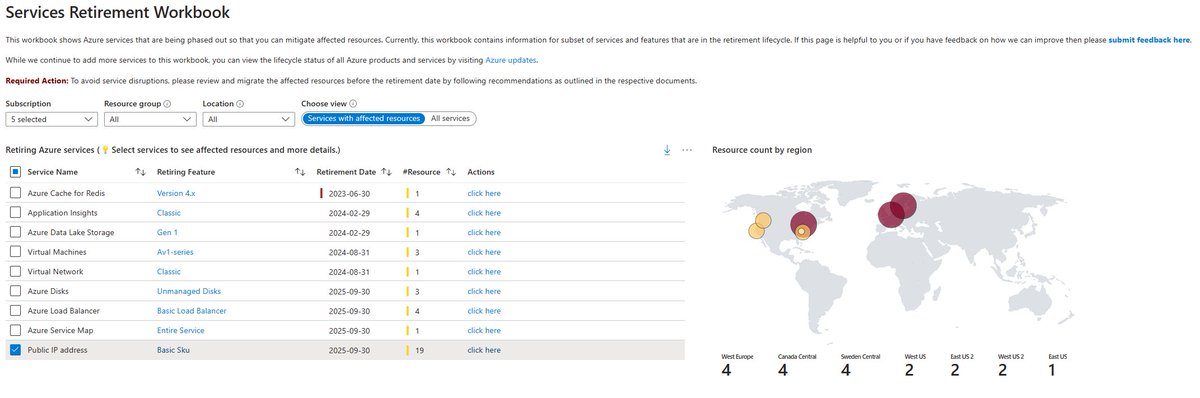This screenshot has width=1200, height=398.
Task: Switch to All services view
Action: tap(450, 119)
